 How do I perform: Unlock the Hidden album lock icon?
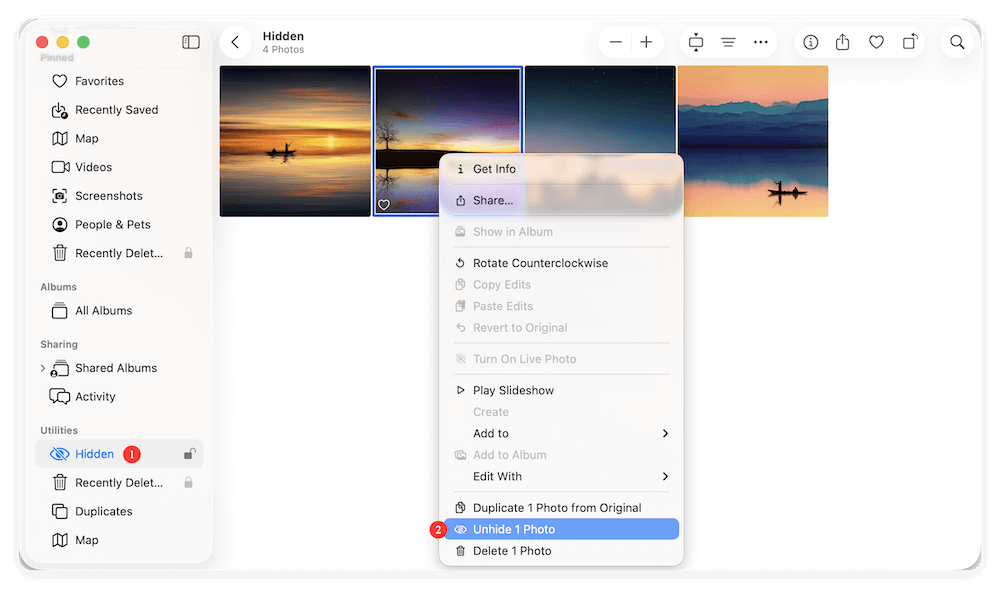click(x=190, y=452)
